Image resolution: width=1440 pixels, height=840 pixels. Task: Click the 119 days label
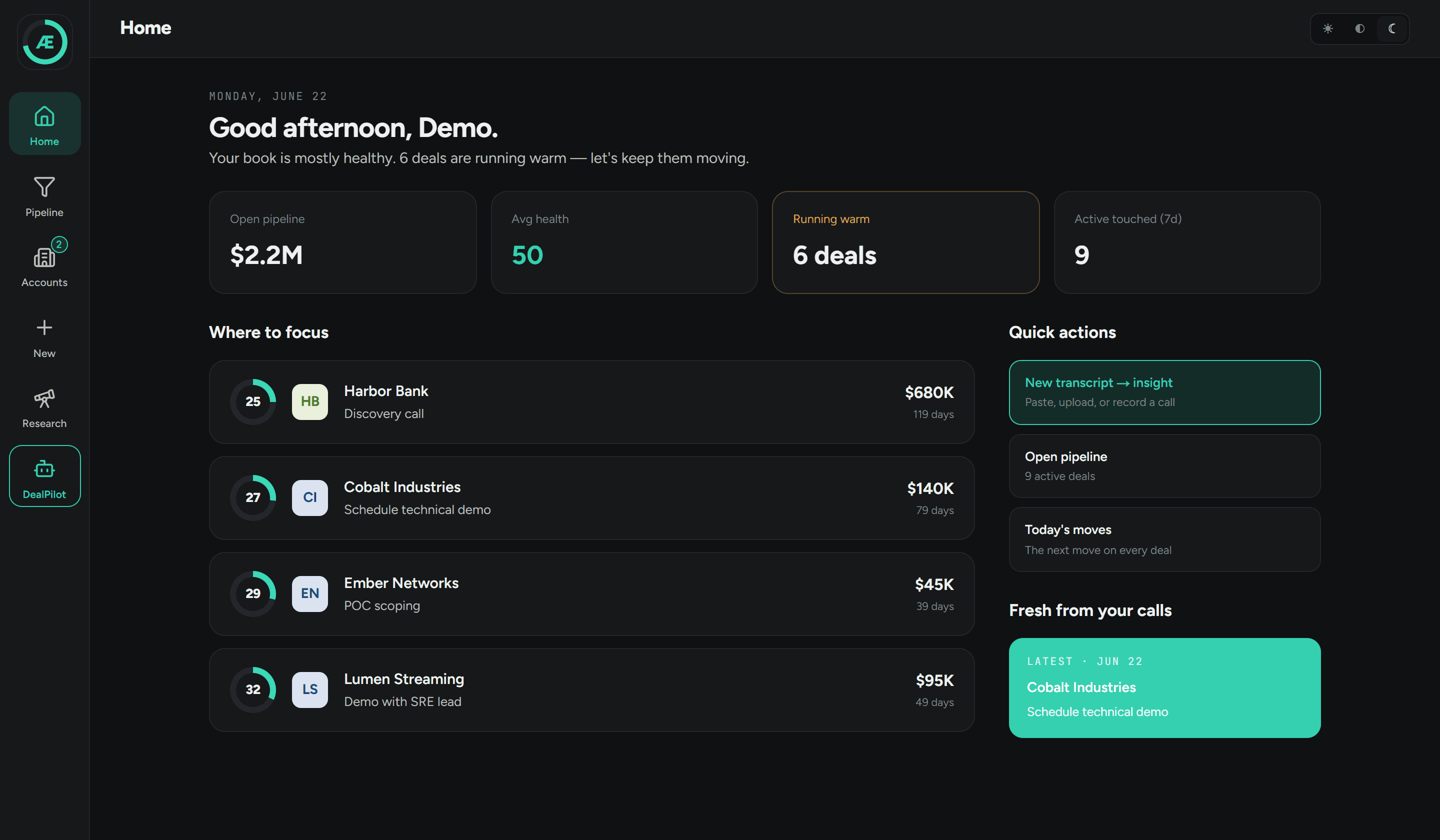[933, 414]
